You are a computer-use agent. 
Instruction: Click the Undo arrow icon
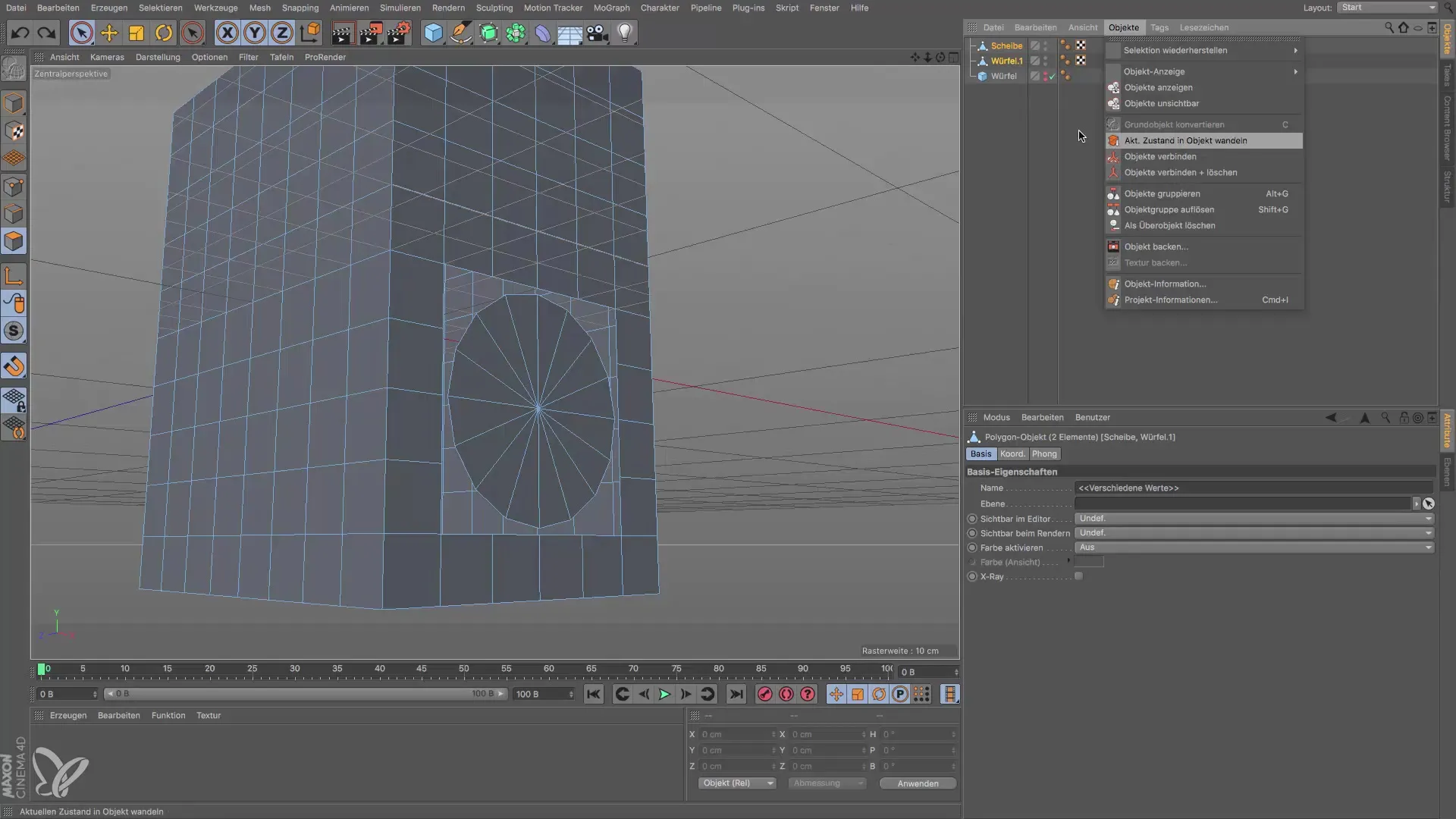pyautogui.click(x=20, y=33)
